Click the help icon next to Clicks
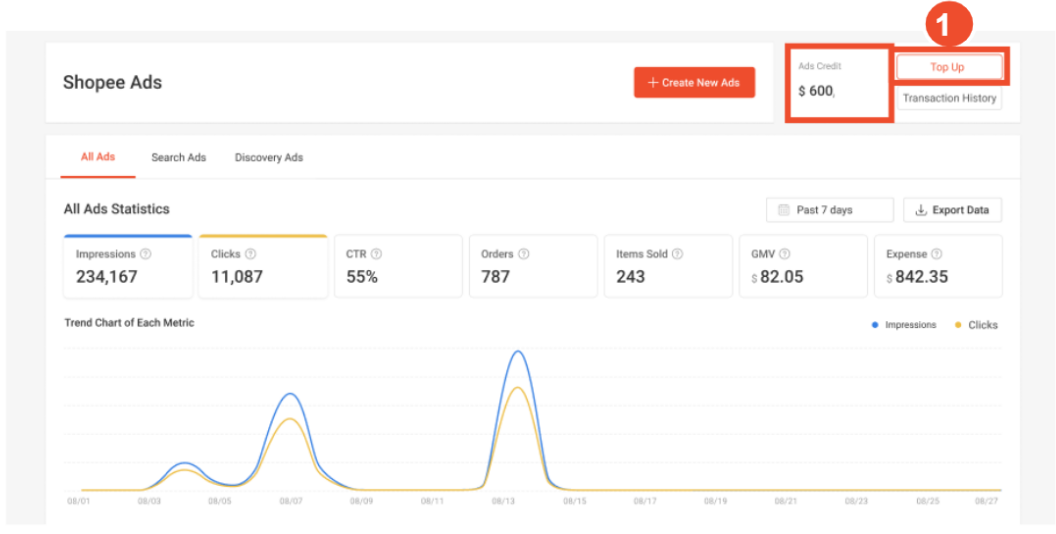The image size is (1056, 534). 251,255
